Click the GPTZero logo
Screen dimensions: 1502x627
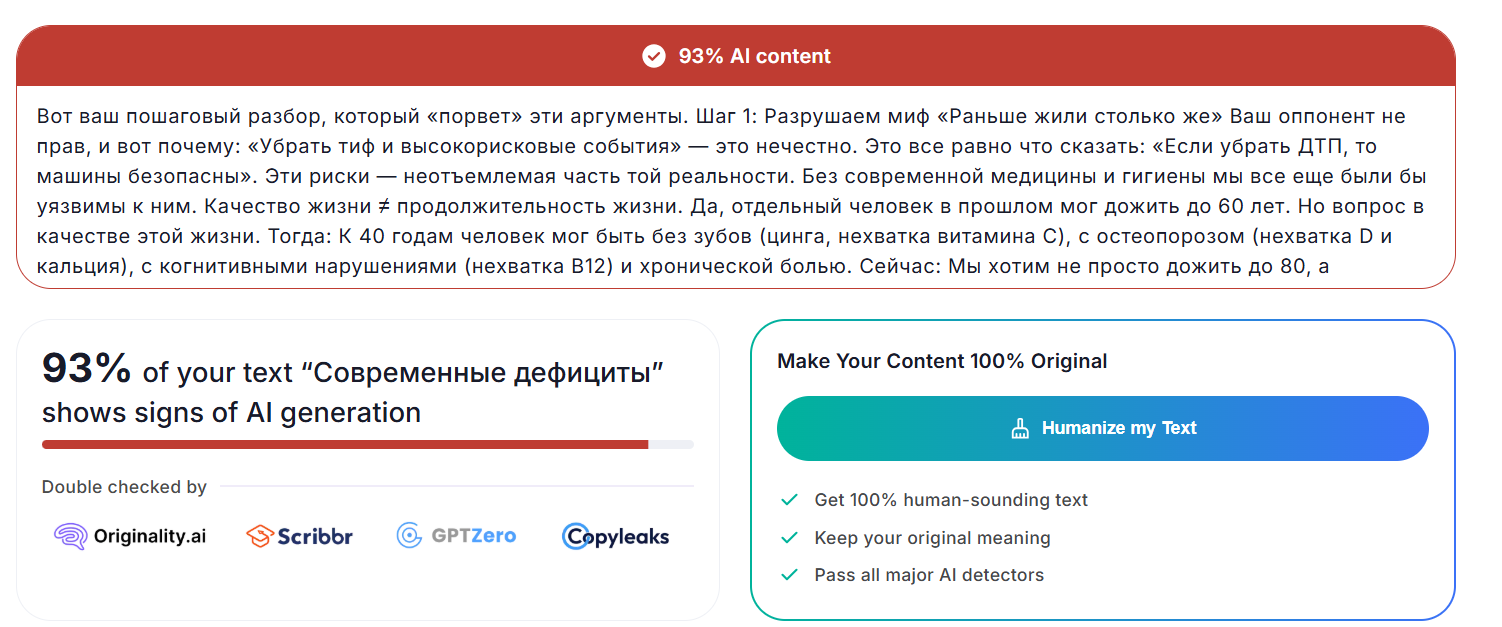click(x=456, y=536)
